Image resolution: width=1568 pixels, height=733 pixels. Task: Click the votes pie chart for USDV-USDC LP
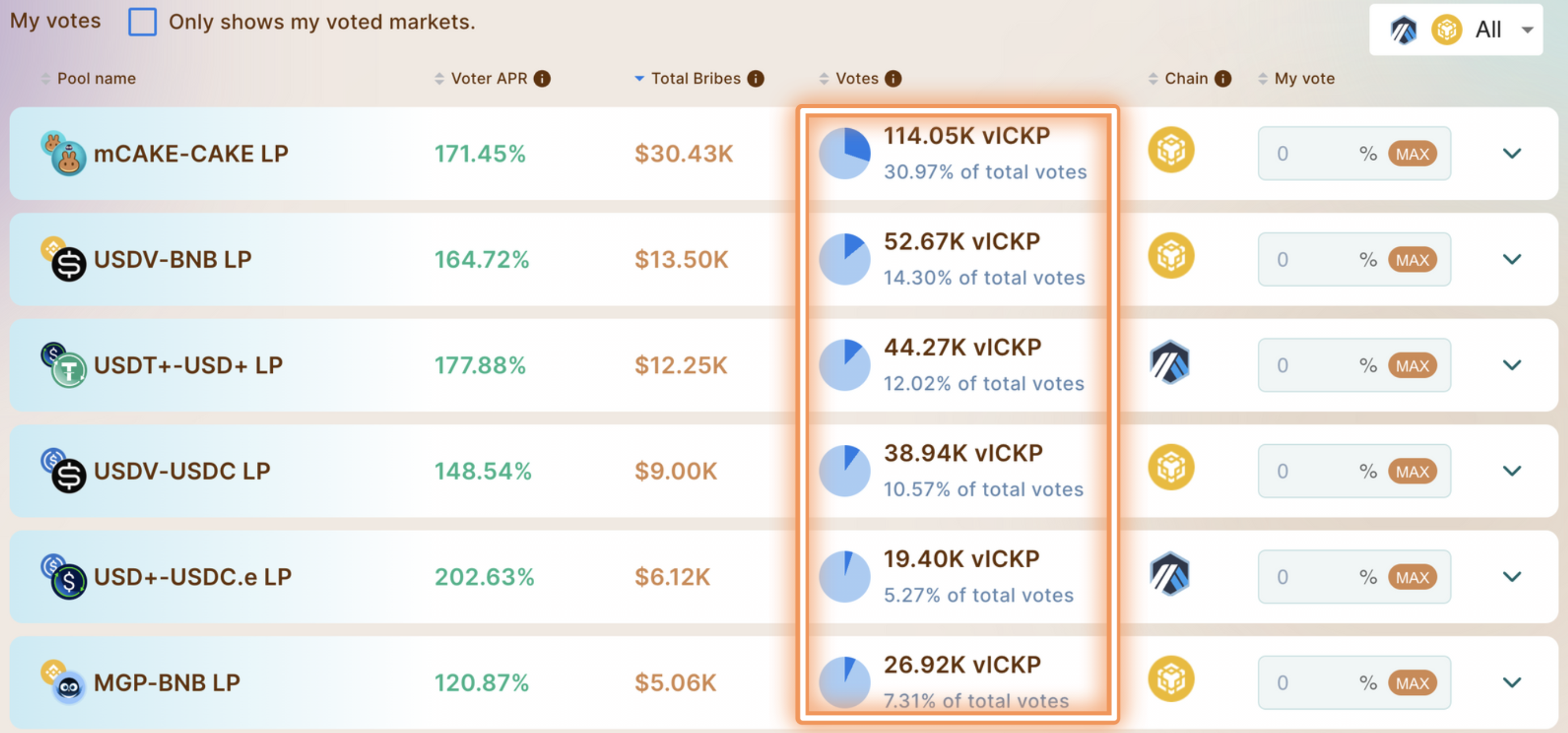844,470
